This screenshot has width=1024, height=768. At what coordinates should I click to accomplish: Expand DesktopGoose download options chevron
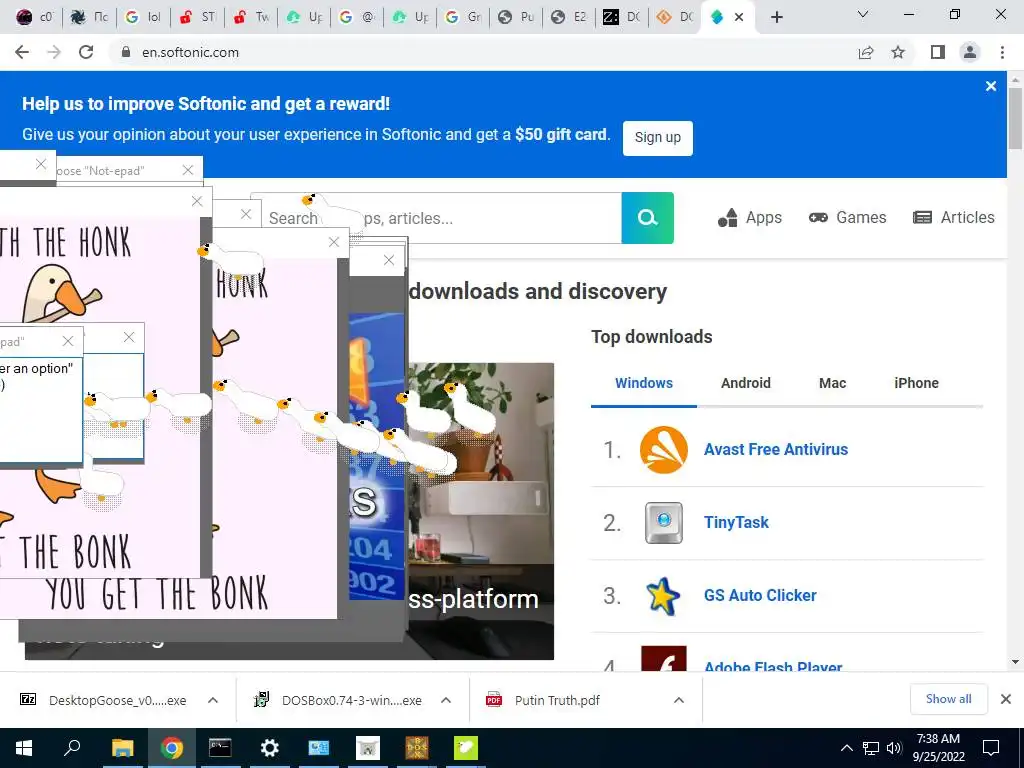click(x=213, y=700)
